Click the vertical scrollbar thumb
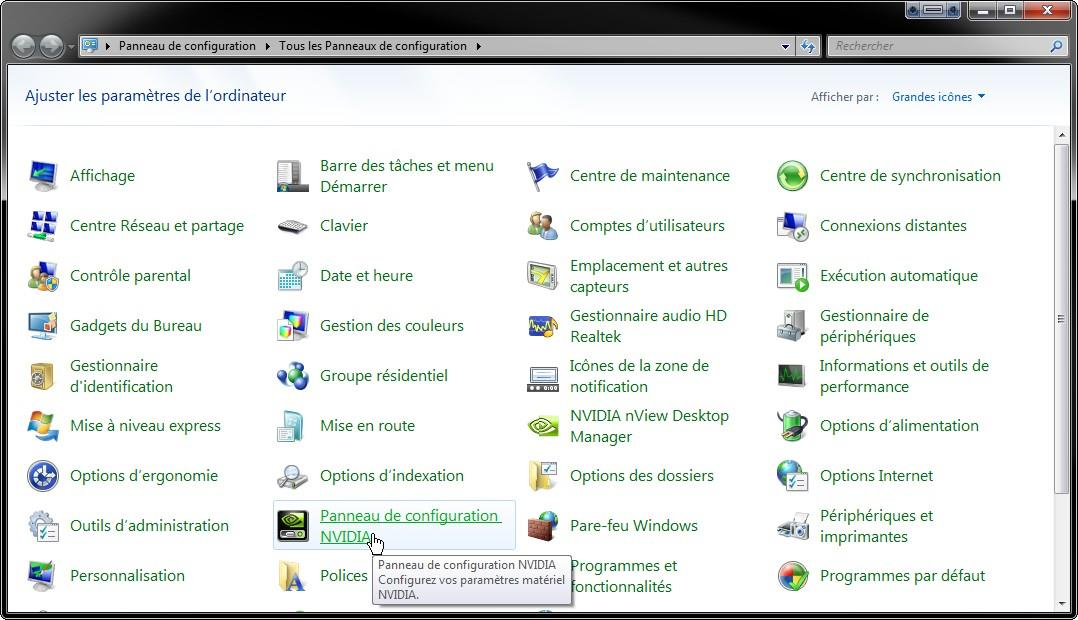This screenshot has width=1078, height=620. click(x=1061, y=319)
